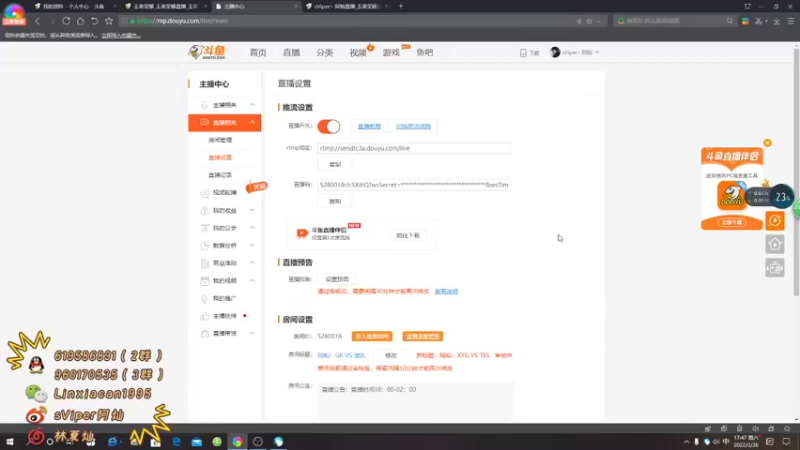Image resolution: width=800 pixels, height=450 pixels.
Task: Click the microphone icon next to 我的推广
Action: pos(205,298)
